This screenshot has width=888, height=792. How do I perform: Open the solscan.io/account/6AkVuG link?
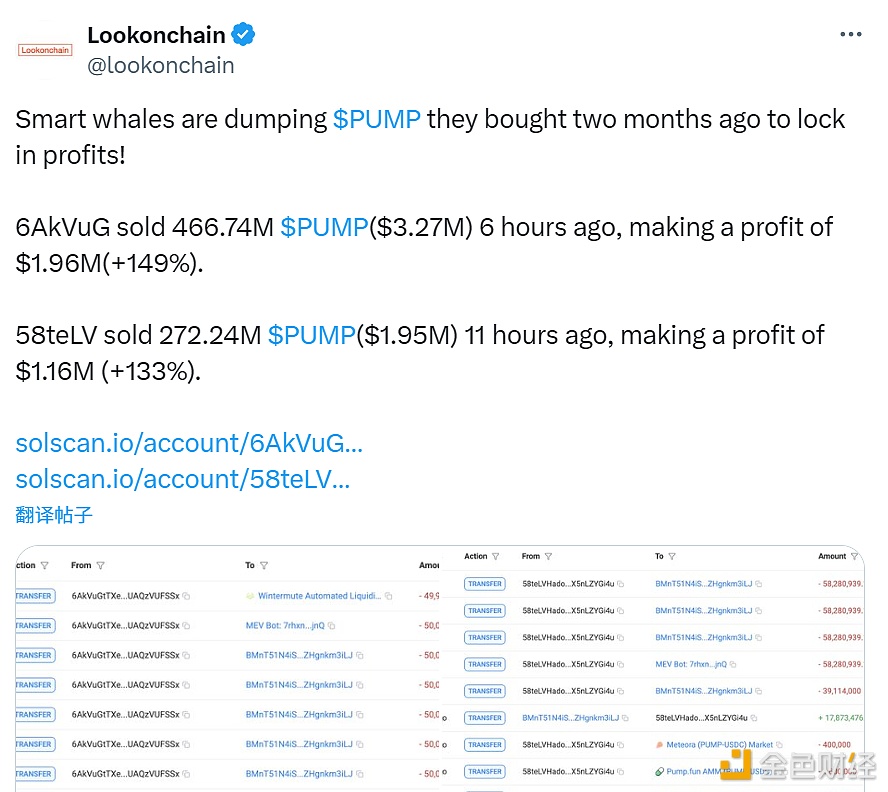[189, 442]
